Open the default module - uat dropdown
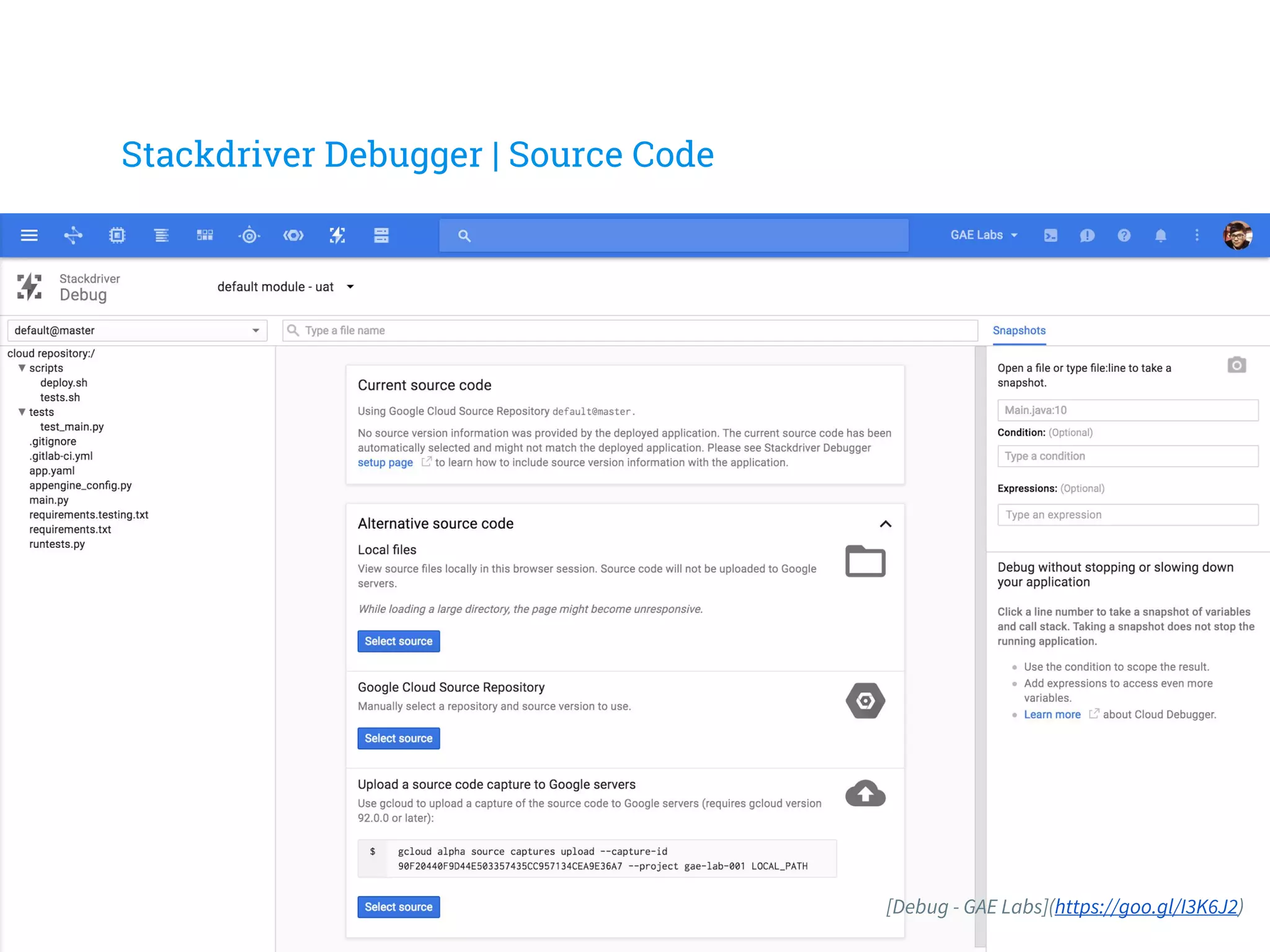Image resolution: width=1270 pixels, height=952 pixels. pos(285,287)
